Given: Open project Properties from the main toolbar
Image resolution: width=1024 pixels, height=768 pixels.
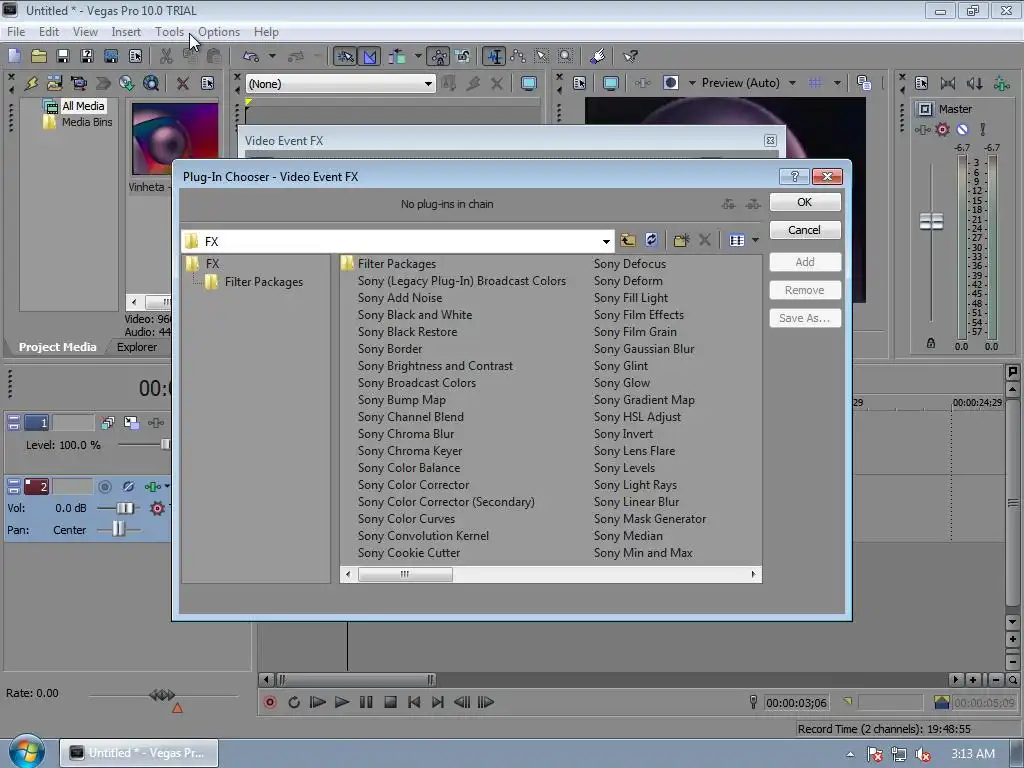Looking at the screenshot, I should 135,56.
